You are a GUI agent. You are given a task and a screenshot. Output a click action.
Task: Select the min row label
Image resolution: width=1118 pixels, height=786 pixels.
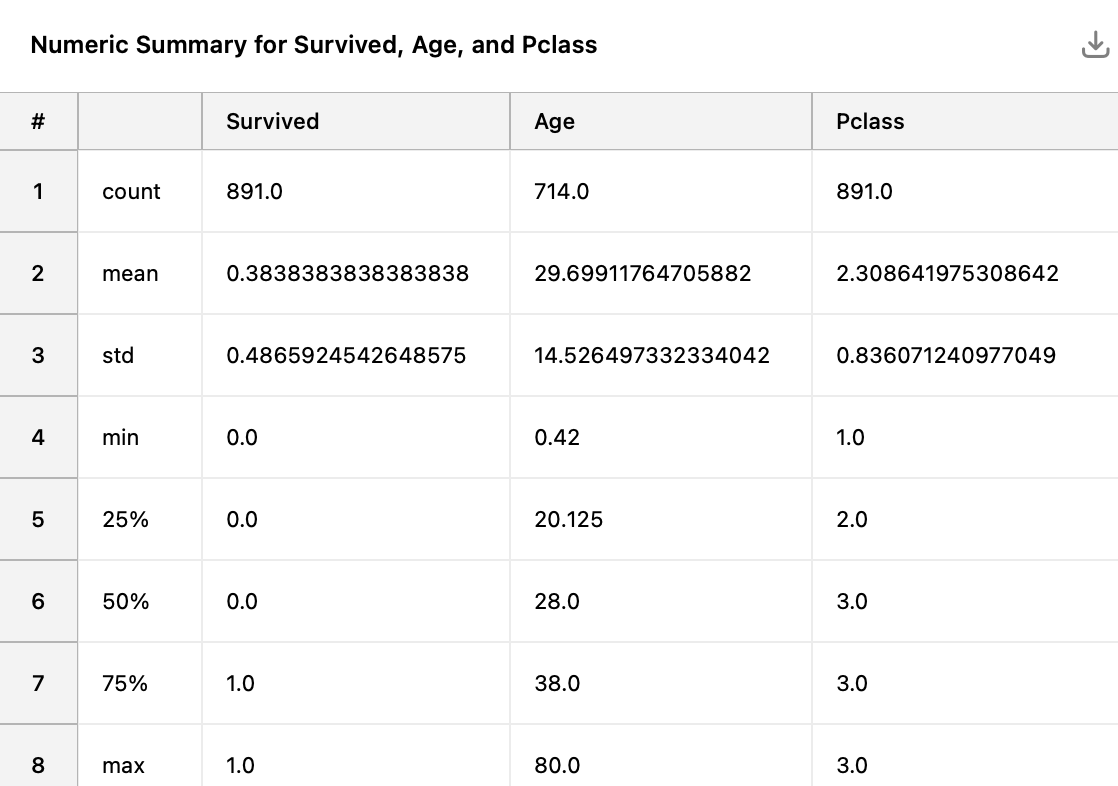point(119,437)
